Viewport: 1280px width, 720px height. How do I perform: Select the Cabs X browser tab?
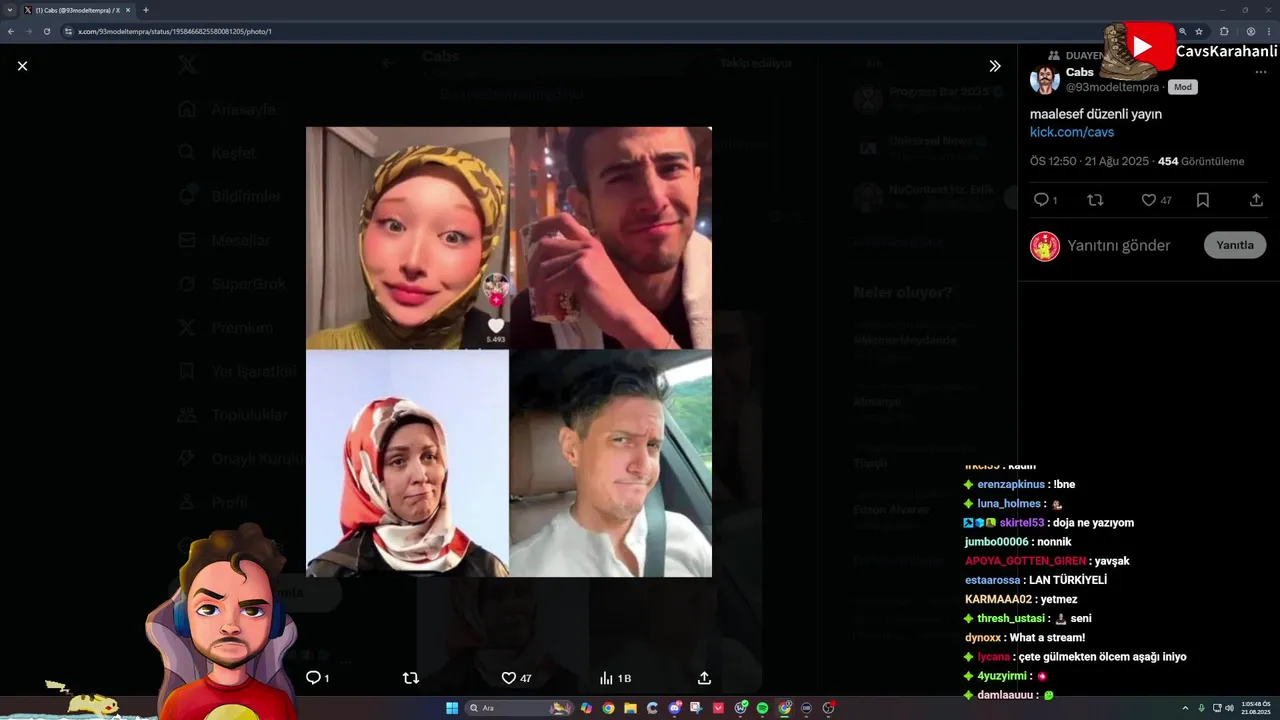pyautogui.click(x=76, y=10)
